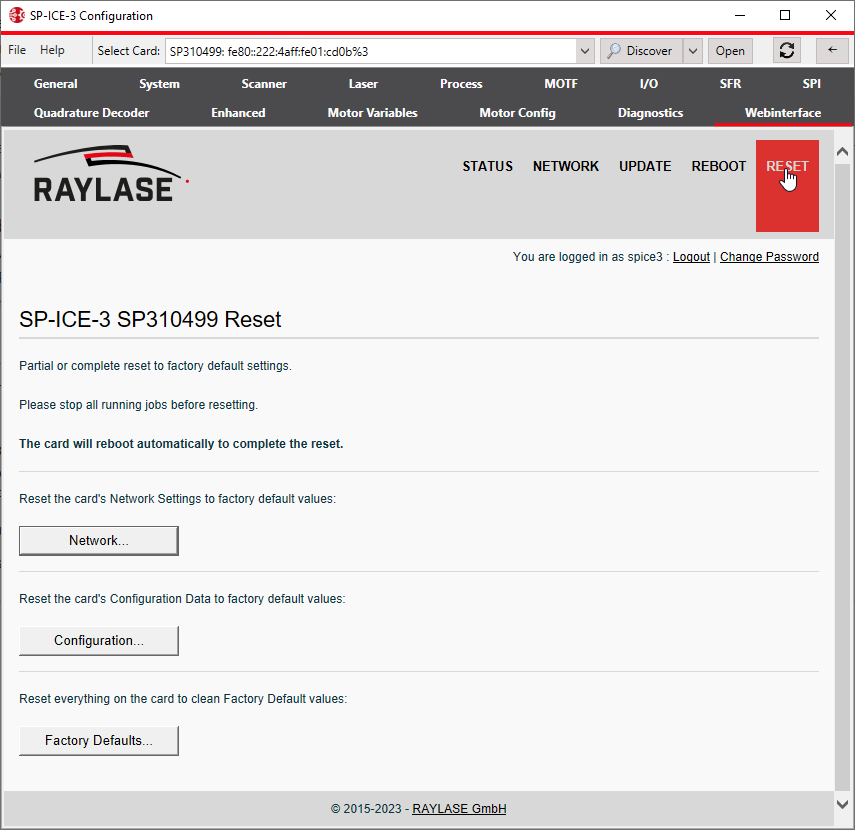Click the Configuration... reset button
Viewport: 855px width, 830px height.
pos(99,640)
